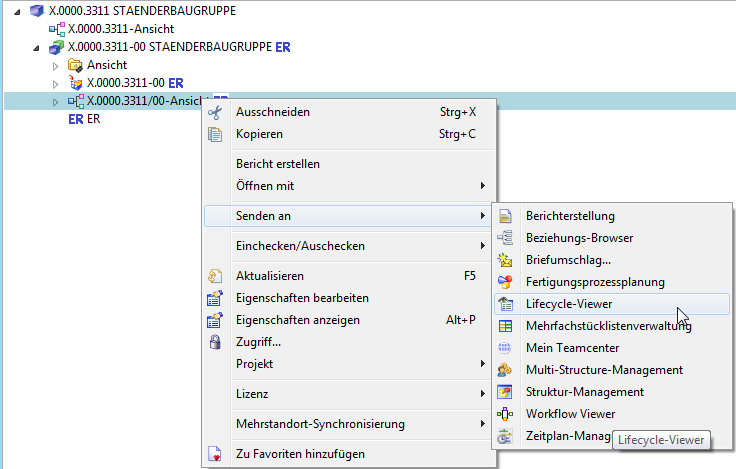
Task: Click the Workflow Viewer icon
Action: (505, 414)
